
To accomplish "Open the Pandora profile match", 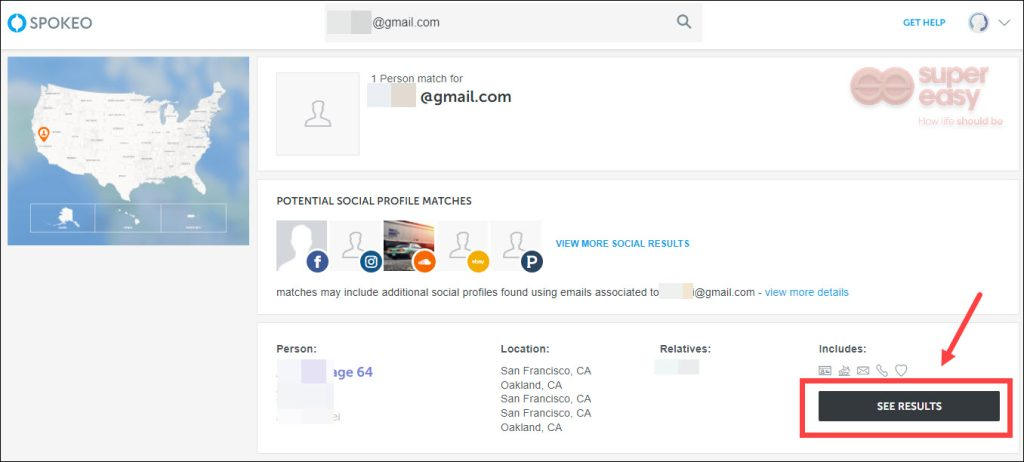I will point(516,246).
